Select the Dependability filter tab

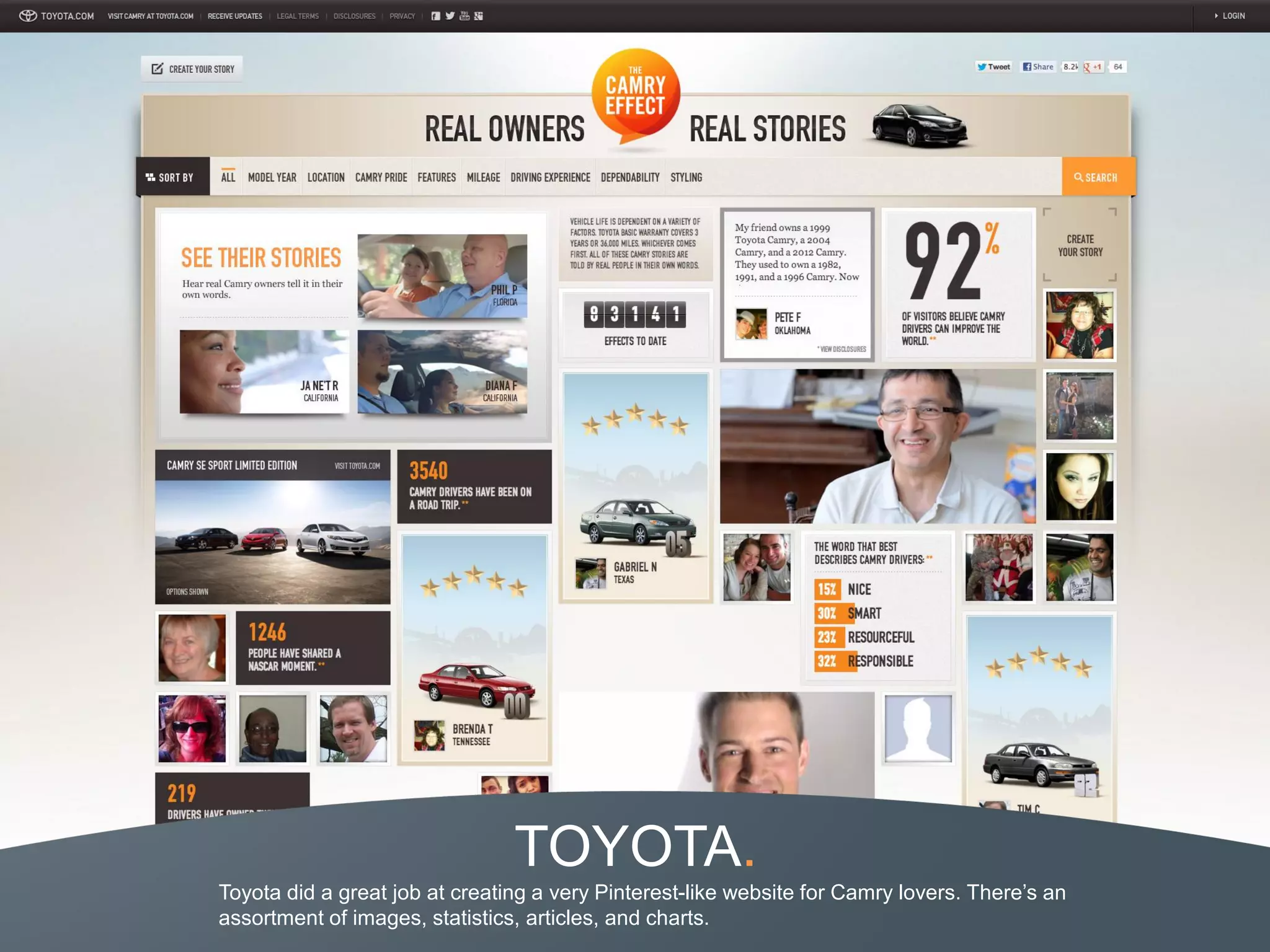point(630,177)
